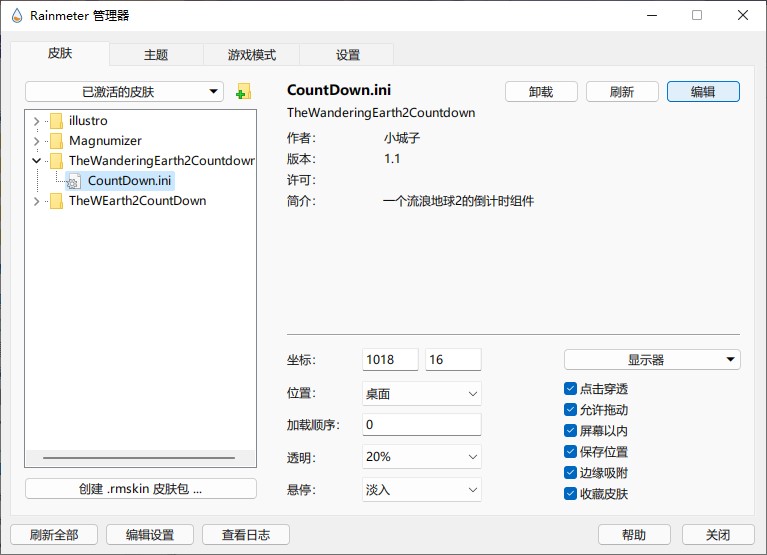767x555 pixels.
Task: Expand the illustro tree node
Action: [x=36, y=121]
